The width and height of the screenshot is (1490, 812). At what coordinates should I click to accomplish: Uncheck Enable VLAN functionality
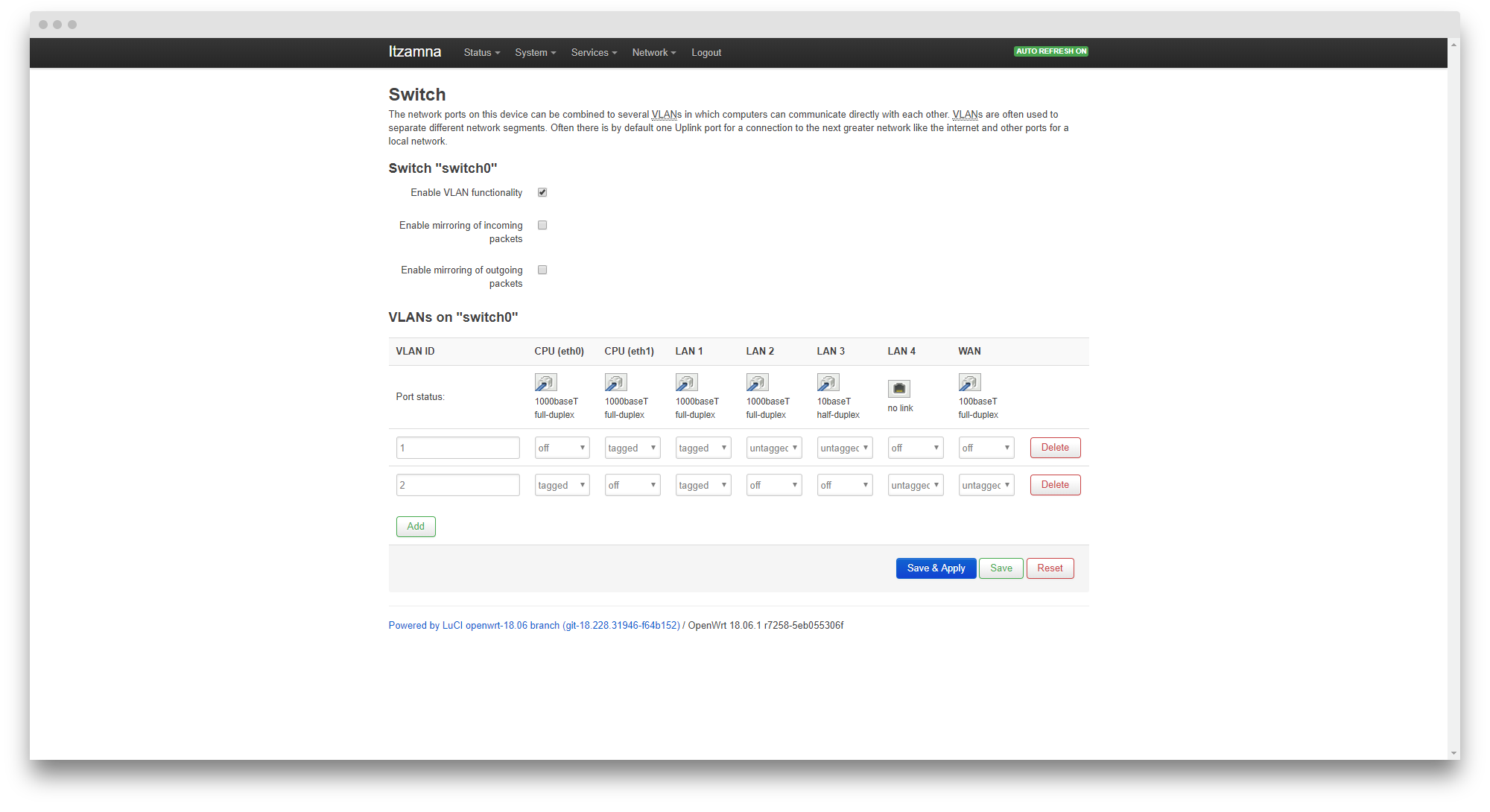tap(542, 192)
